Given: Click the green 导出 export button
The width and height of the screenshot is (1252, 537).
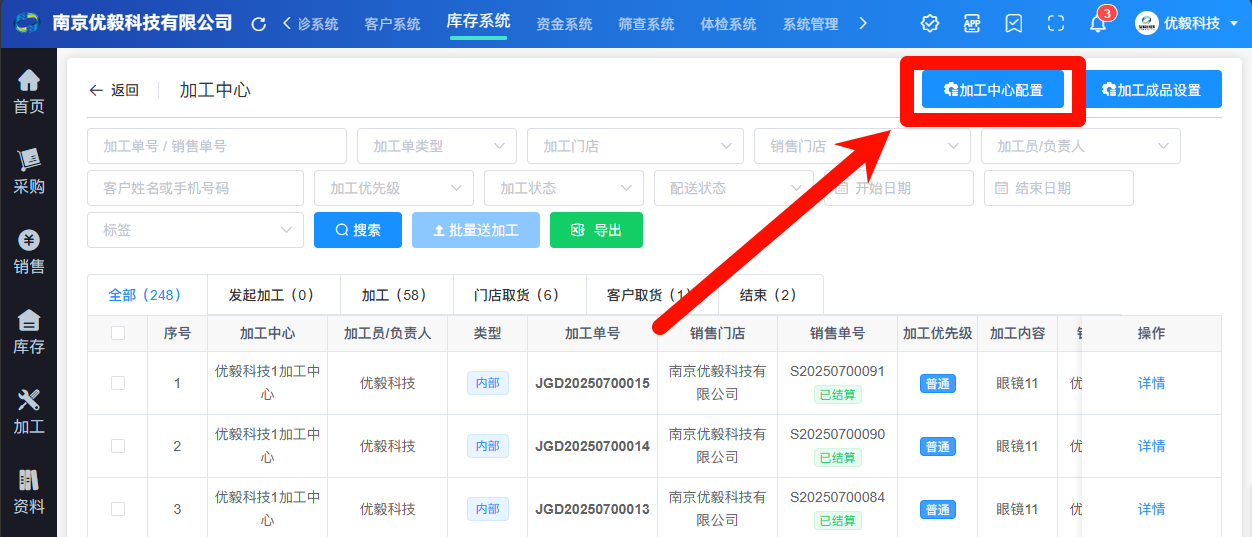Looking at the screenshot, I should point(596,230).
